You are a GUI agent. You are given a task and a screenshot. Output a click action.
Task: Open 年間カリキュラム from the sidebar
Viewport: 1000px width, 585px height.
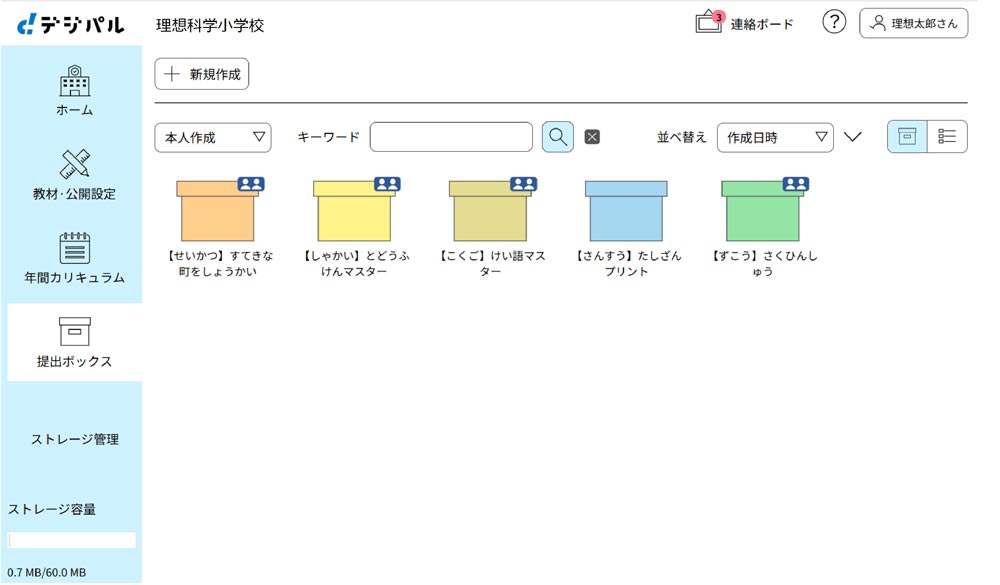[74, 259]
